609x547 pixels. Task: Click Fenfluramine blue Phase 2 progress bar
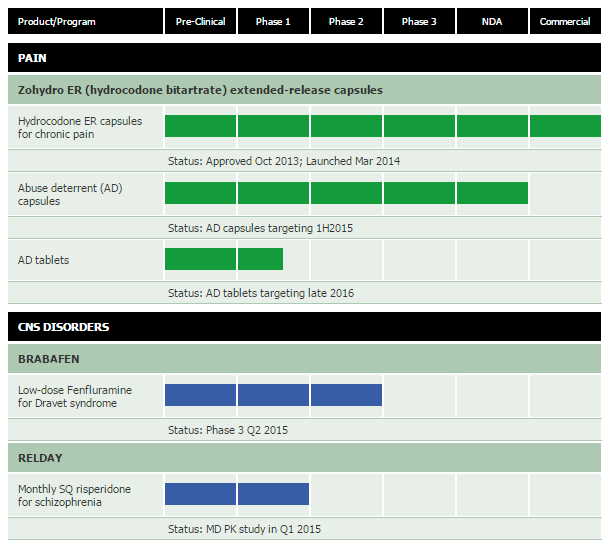pyautogui.click(x=346, y=395)
